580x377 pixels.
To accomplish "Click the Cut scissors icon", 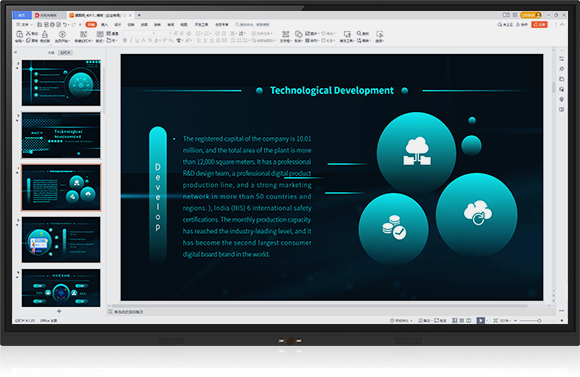I will [28, 33].
